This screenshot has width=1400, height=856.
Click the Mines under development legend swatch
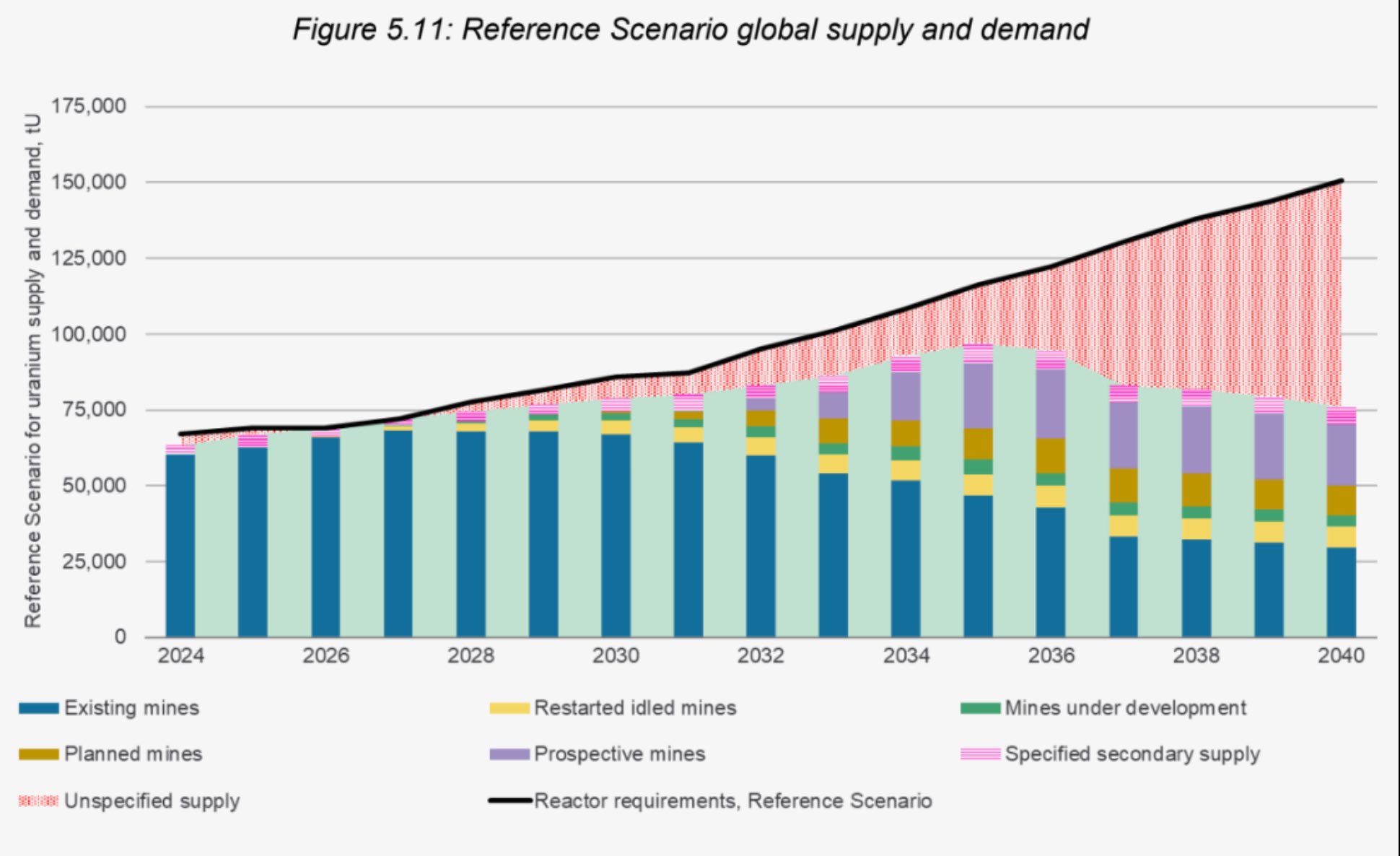click(980, 708)
